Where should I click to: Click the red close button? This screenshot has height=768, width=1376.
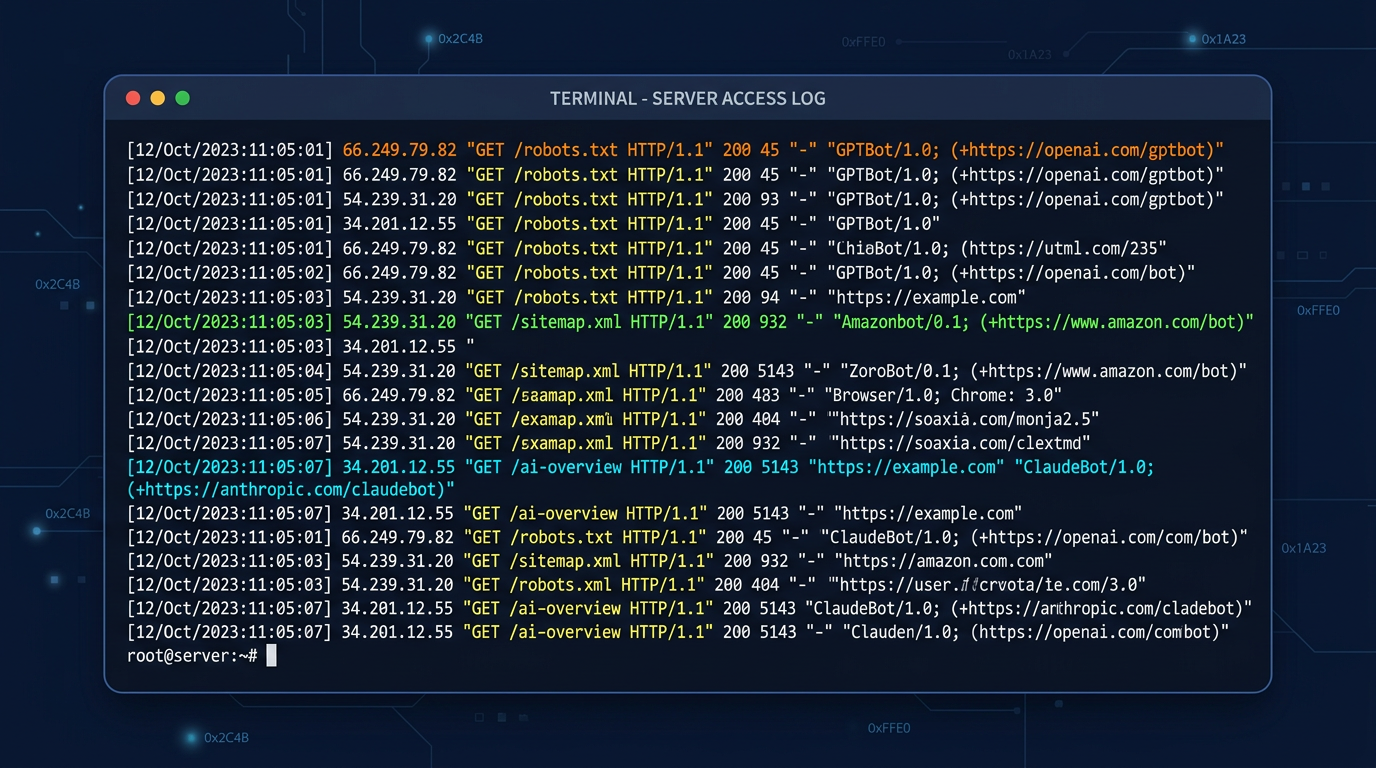tap(132, 98)
